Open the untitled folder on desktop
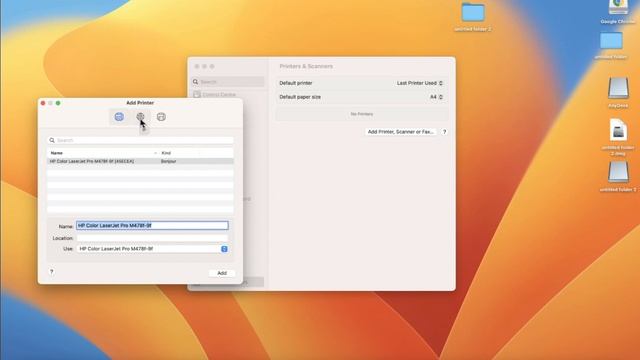The width and height of the screenshot is (640, 360). (x=611, y=45)
